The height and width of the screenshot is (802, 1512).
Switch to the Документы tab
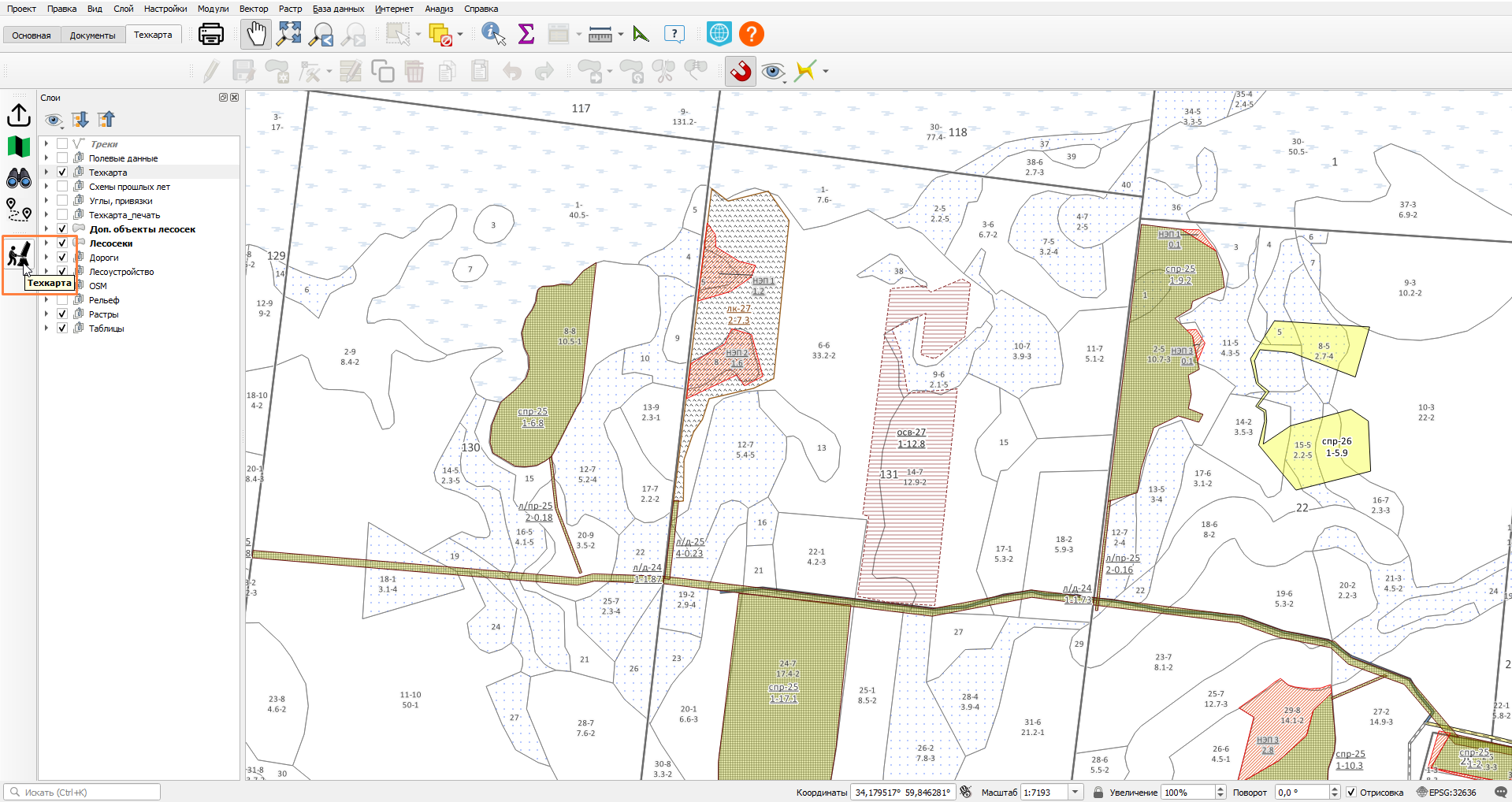[x=92, y=35]
